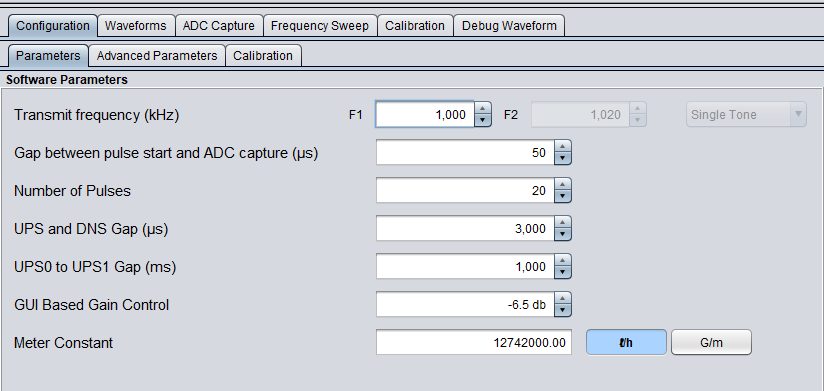Screen dimensions: 824x391
Task: Open the top-level Calibration tab
Action: pos(415,26)
